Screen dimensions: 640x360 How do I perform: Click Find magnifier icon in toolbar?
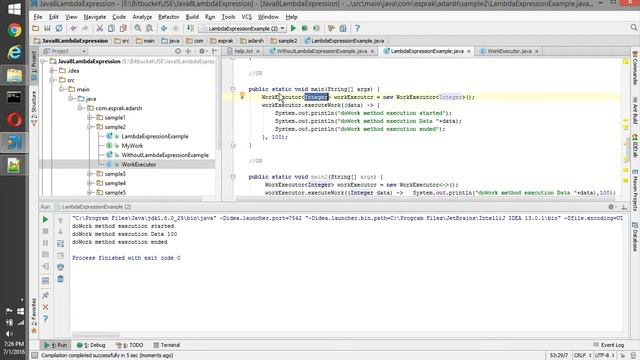138,29
